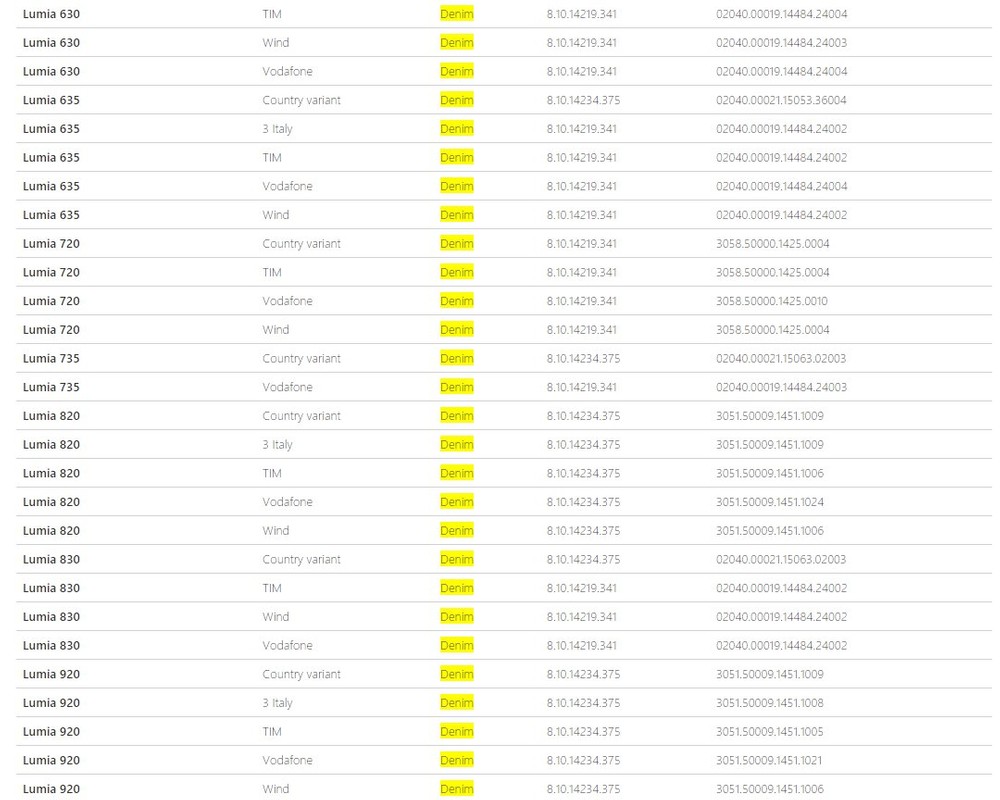Click firmware 3058.50000.1425.0010 for Lumia 720 Vodafone

point(772,301)
